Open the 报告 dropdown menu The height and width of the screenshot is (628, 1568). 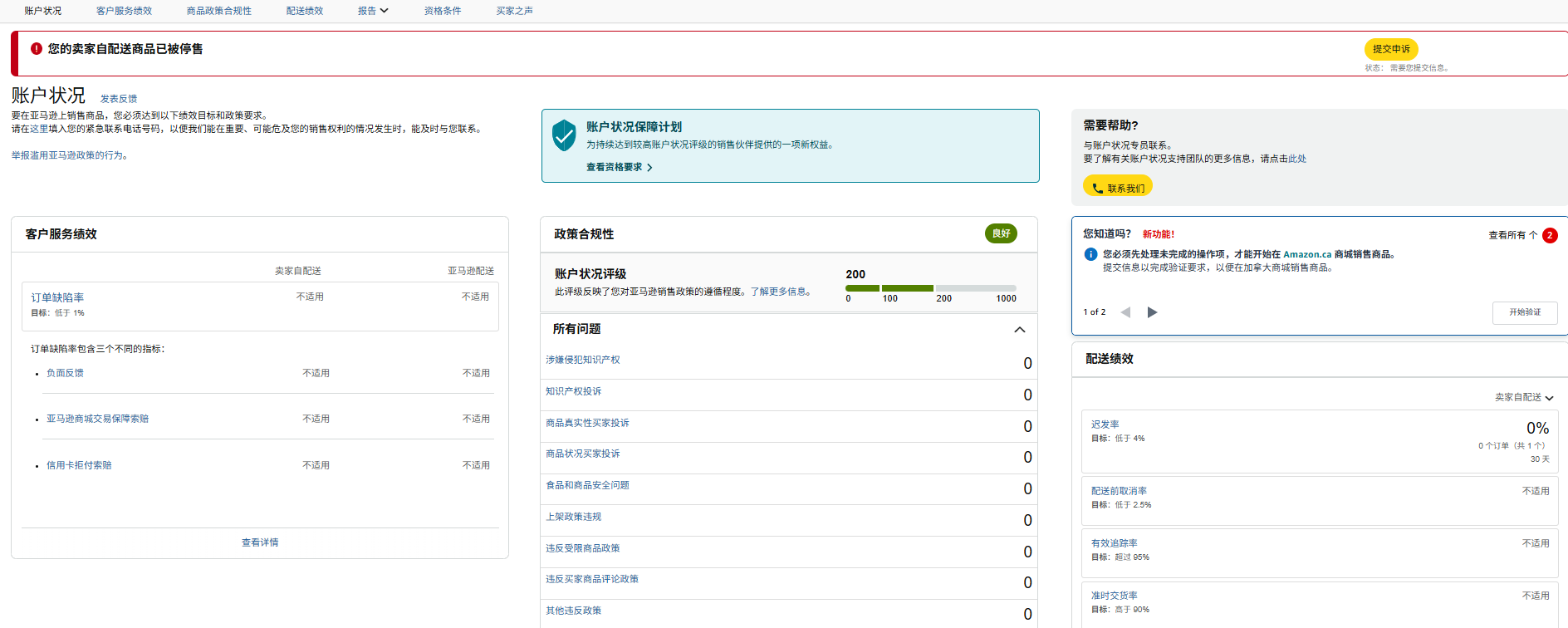(373, 11)
